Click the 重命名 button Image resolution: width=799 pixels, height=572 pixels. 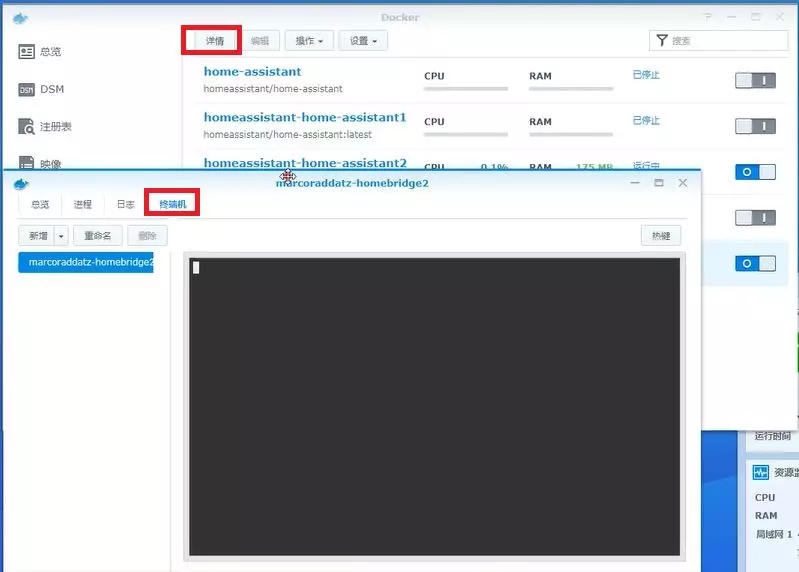97,236
